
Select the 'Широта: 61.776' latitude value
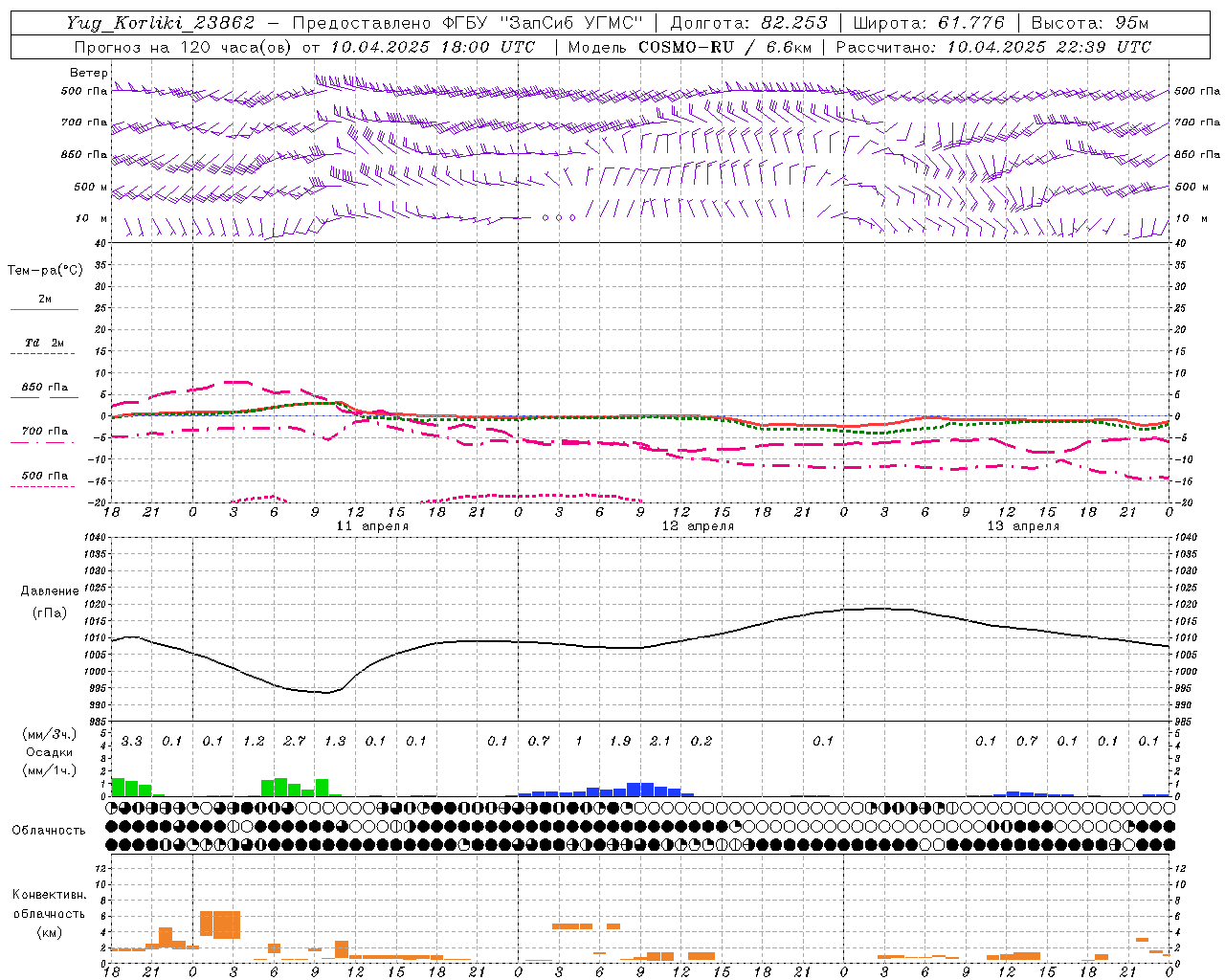(928, 23)
